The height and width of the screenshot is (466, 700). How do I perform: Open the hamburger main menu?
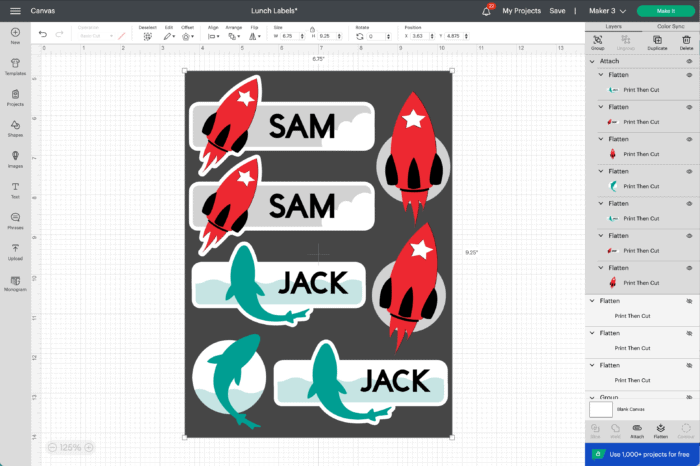pos(15,10)
